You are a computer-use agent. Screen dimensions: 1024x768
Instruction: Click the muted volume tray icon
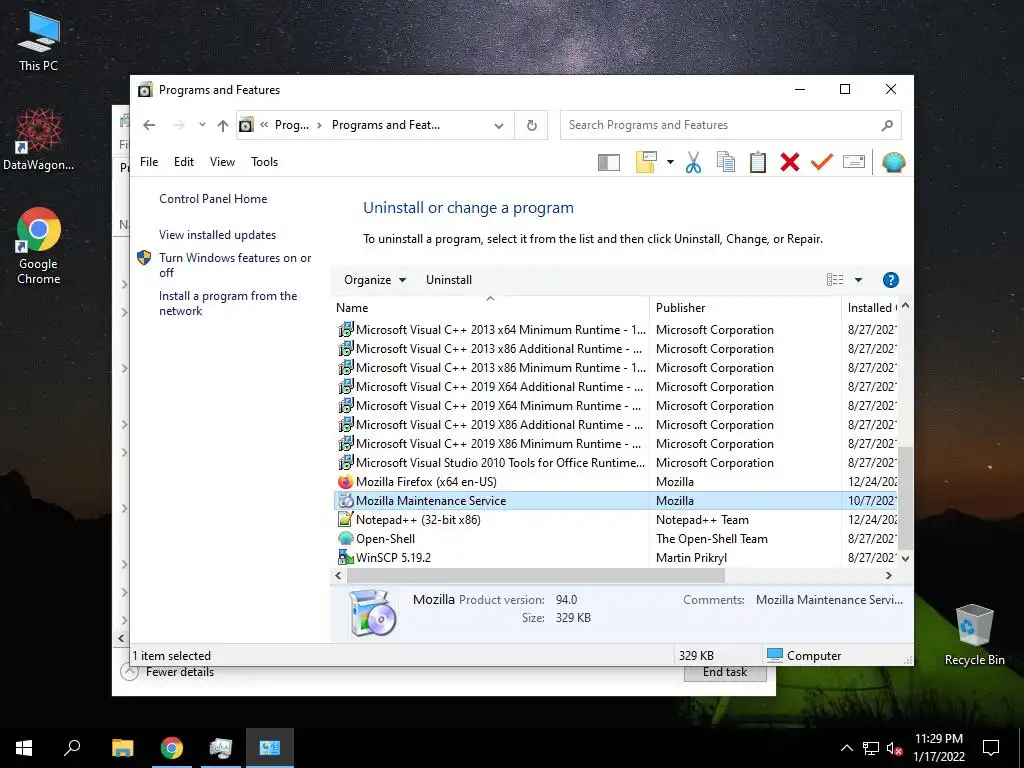point(894,748)
